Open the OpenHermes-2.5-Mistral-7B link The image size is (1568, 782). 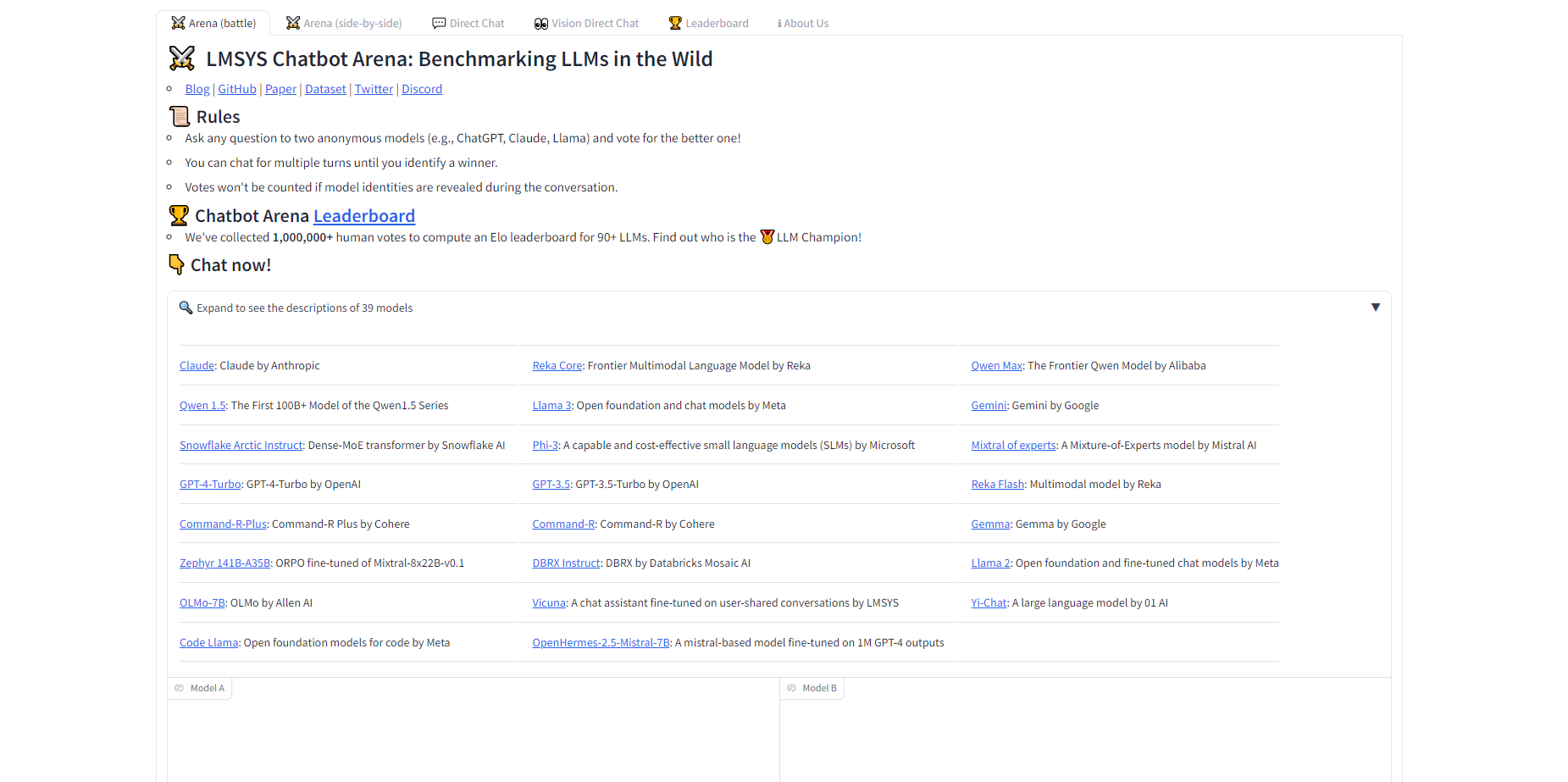(x=601, y=643)
